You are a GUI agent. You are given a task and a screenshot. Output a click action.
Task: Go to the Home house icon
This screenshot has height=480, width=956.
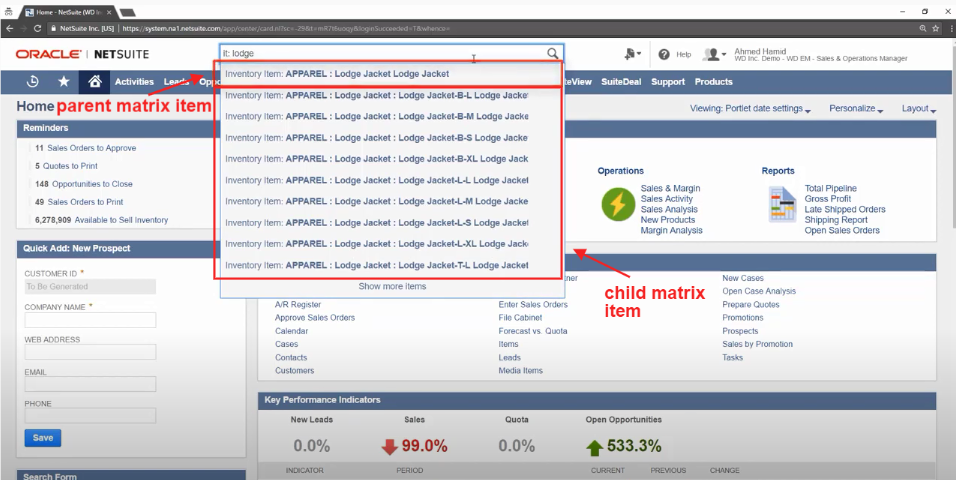click(x=95, y=82)
